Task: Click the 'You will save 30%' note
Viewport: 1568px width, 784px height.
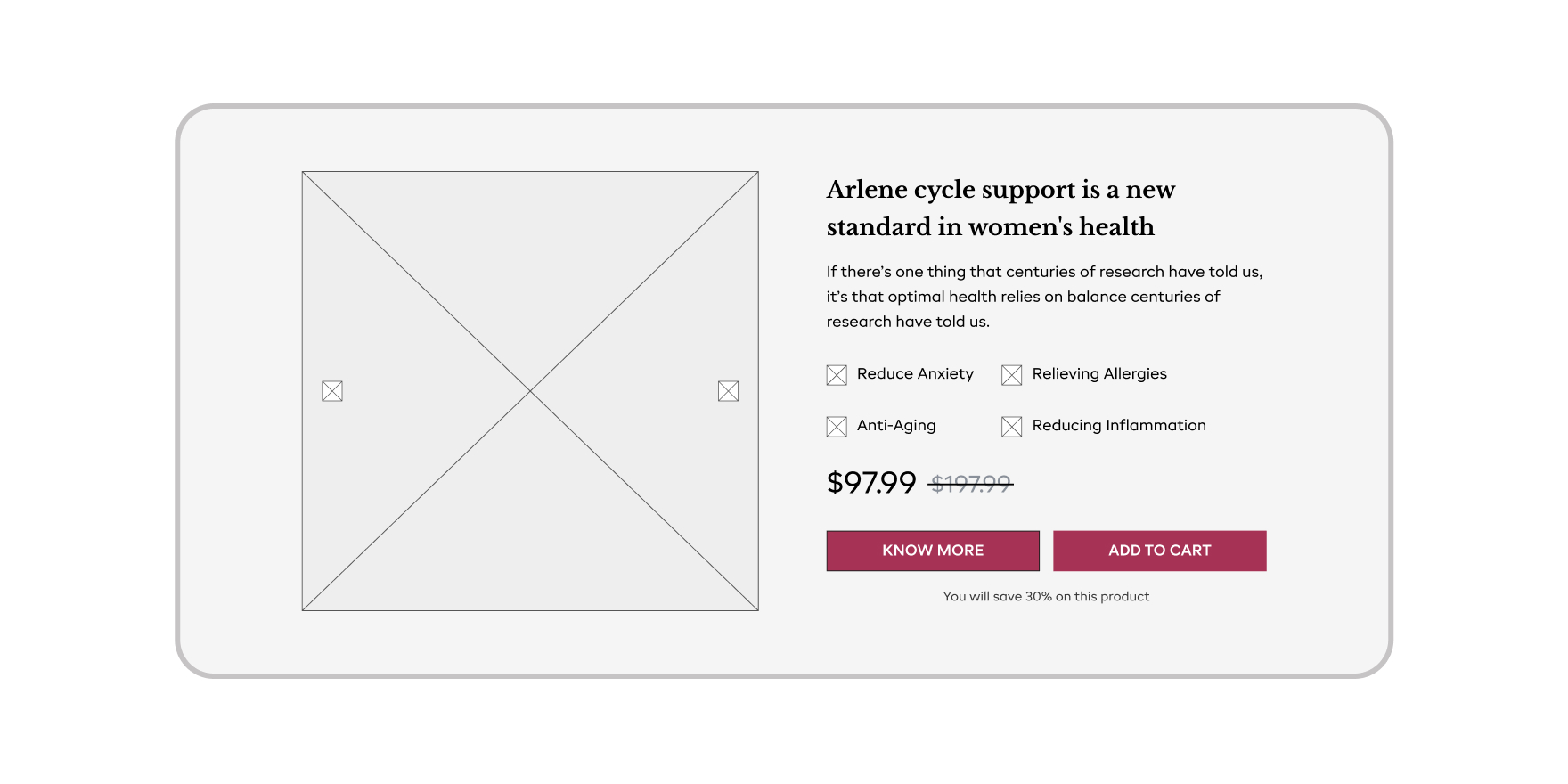Action: tap(1046, 597)
